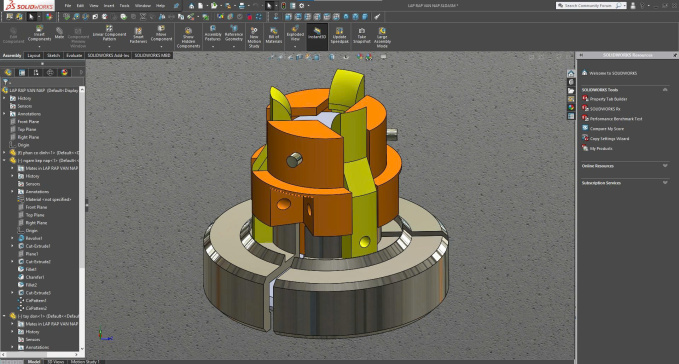679x364 pixels.
Task: Open Linear Component Pattern tool
Action: (x=109, y=34)
